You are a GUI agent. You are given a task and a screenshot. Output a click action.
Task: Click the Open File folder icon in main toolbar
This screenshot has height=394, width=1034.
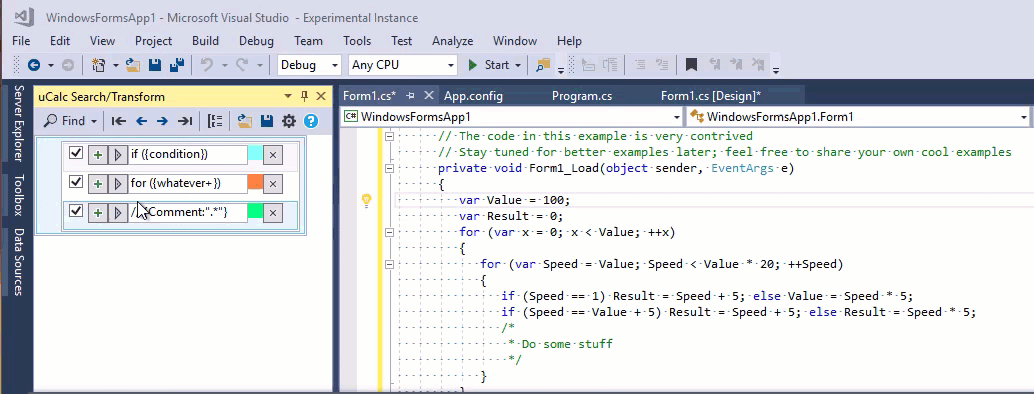134,65
